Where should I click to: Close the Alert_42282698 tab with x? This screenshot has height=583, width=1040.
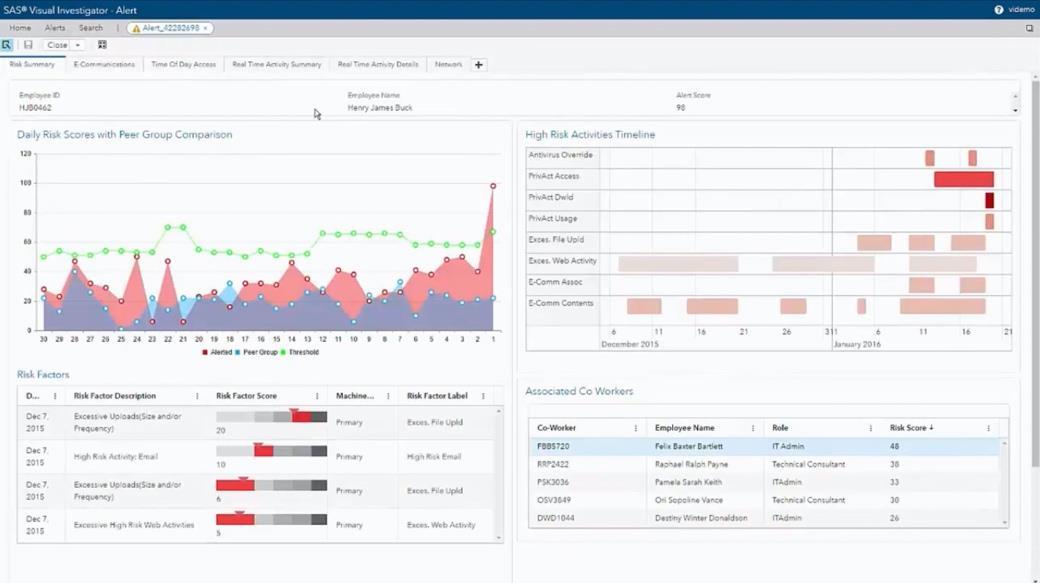click(x=206, y=28)
